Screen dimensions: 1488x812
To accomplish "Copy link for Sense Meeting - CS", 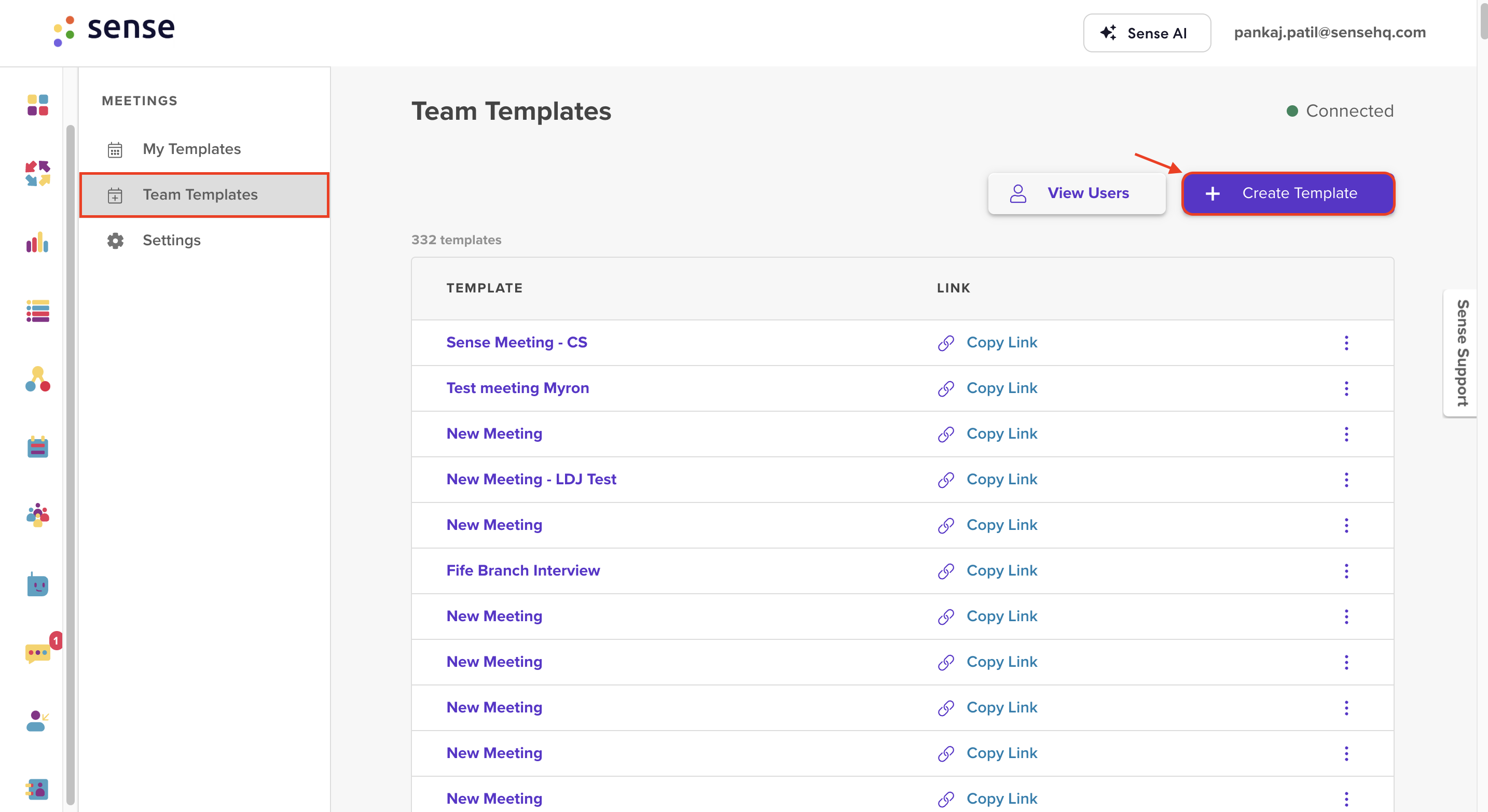I will 1002,343.
